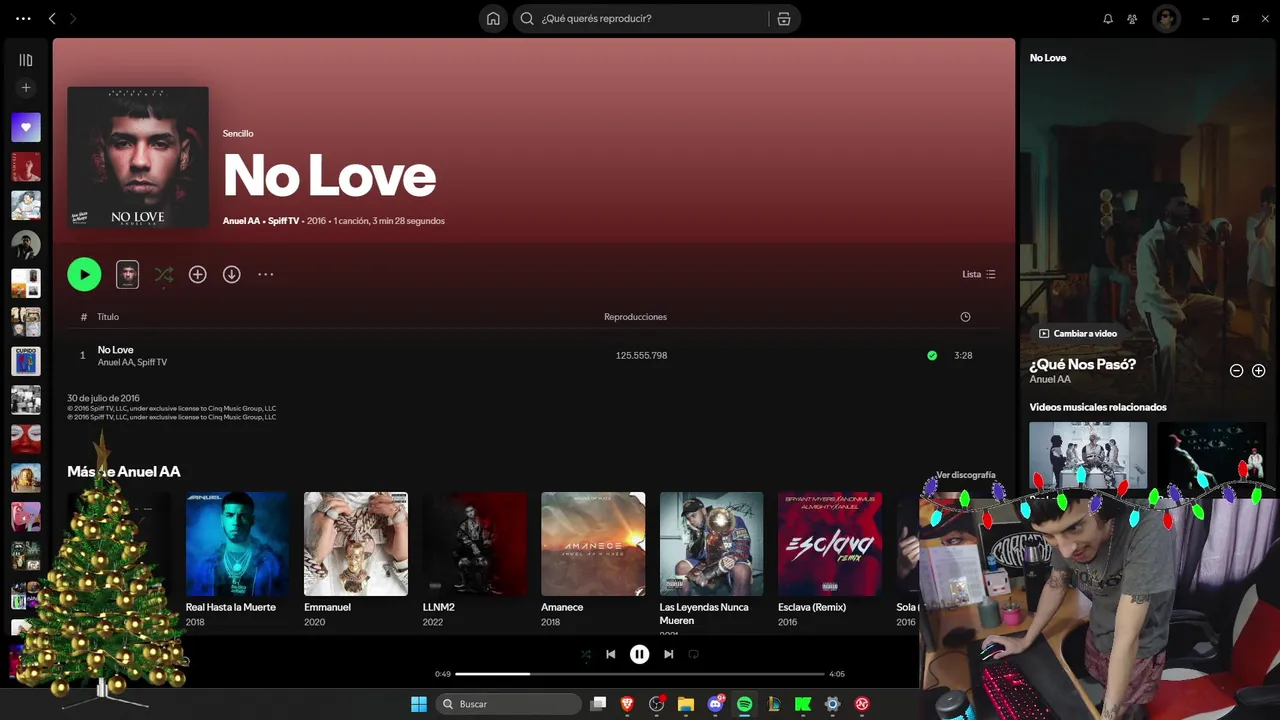Screen dimensions: 1280x720
Task: Toggle the shuffle icon below the album title
Action: 164,274
